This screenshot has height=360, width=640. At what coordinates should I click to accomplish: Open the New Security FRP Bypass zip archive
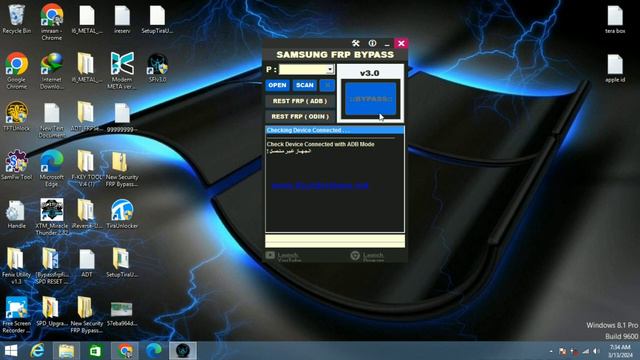(122, 168)
